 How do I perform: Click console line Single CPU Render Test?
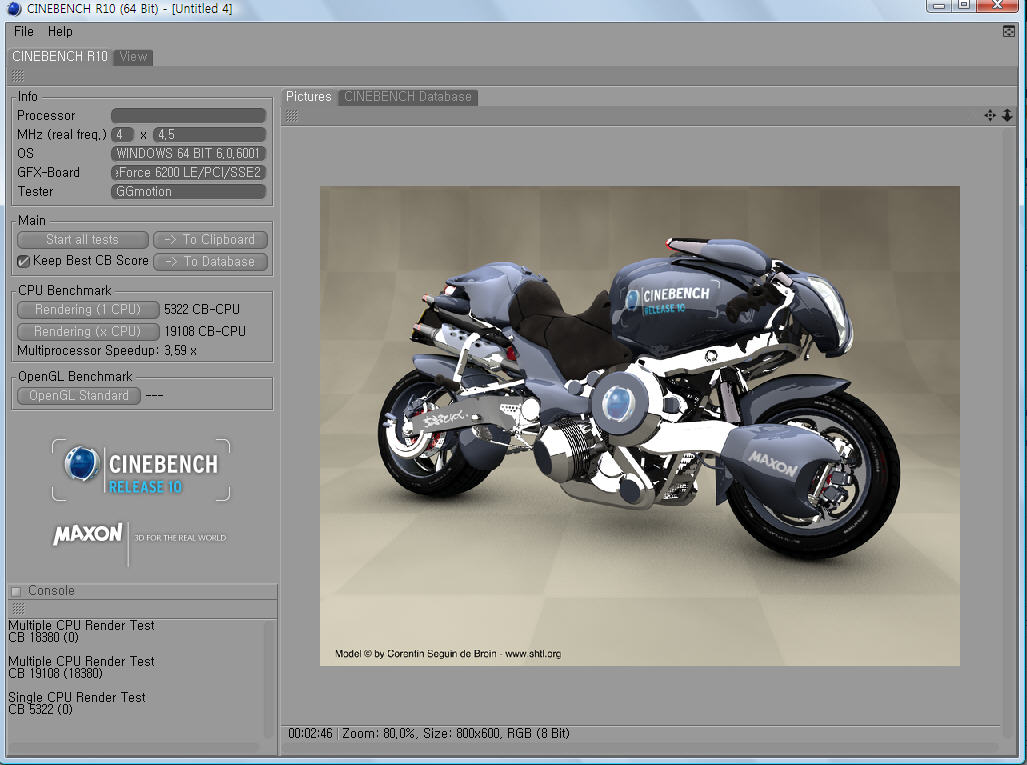[x=77, y=698]
